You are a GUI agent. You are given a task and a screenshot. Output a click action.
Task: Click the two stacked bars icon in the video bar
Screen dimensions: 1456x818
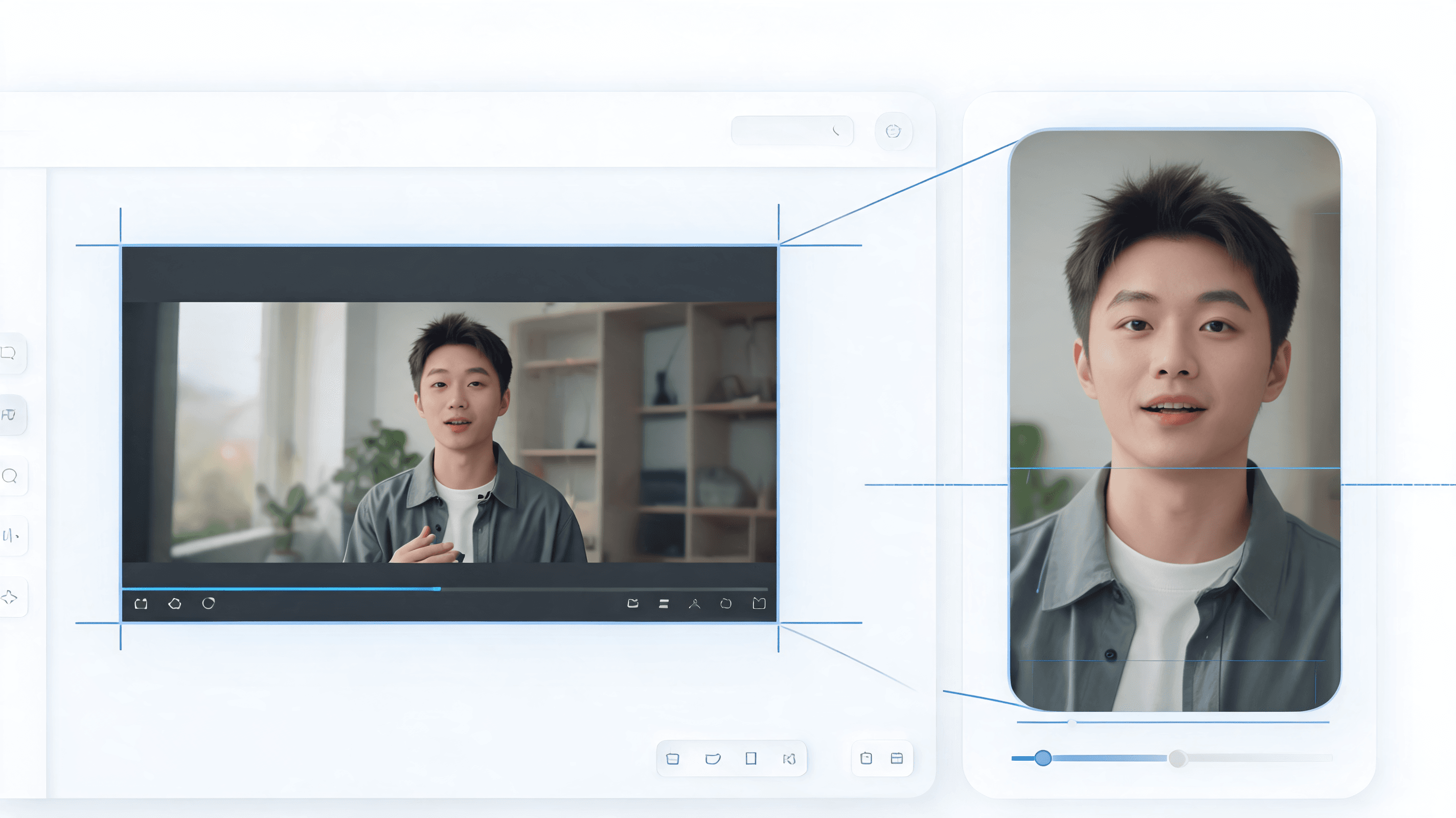(x=664, y=604)
